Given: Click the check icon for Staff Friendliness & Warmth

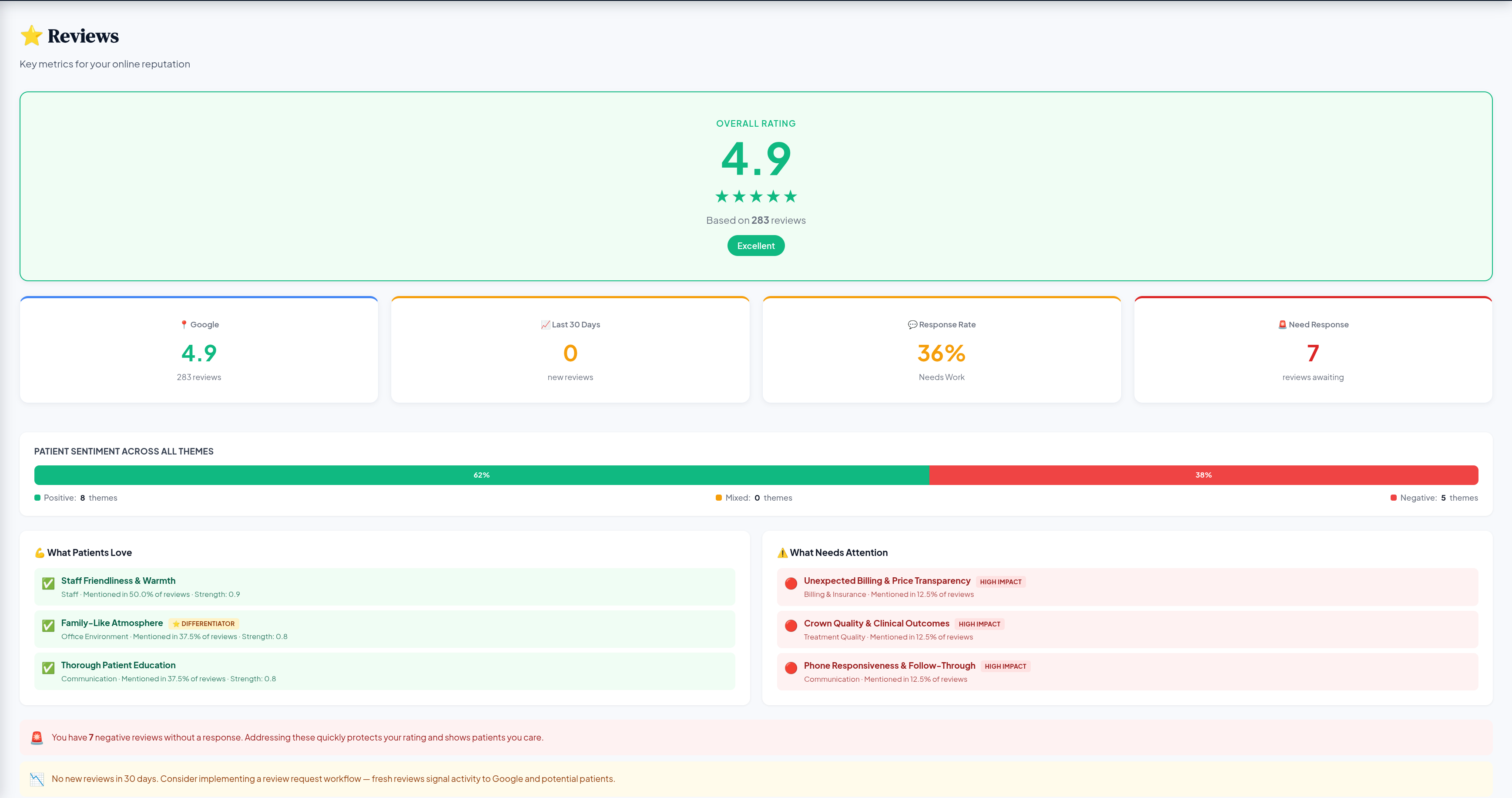Looking at the screenshot, I should [x=48, y=584].
